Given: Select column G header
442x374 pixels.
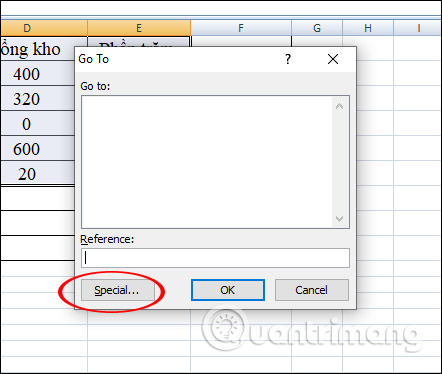Looking at the screenshot, I should 317,28.
